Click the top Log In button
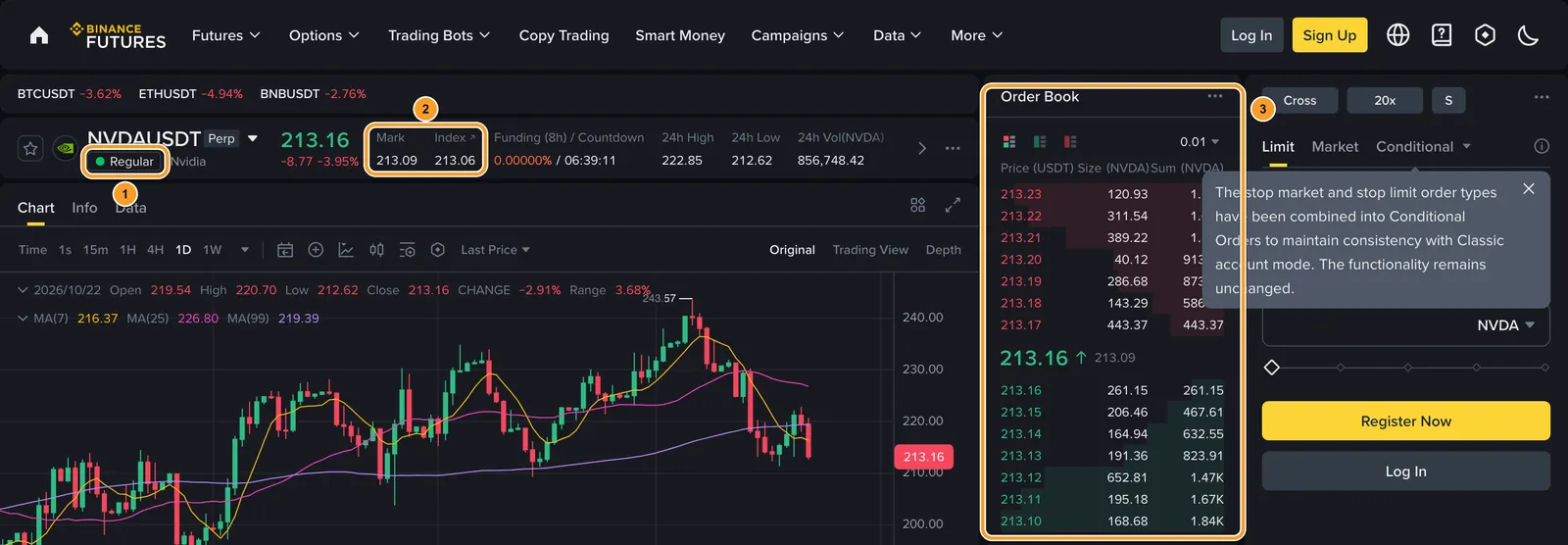 [1251, 35]
